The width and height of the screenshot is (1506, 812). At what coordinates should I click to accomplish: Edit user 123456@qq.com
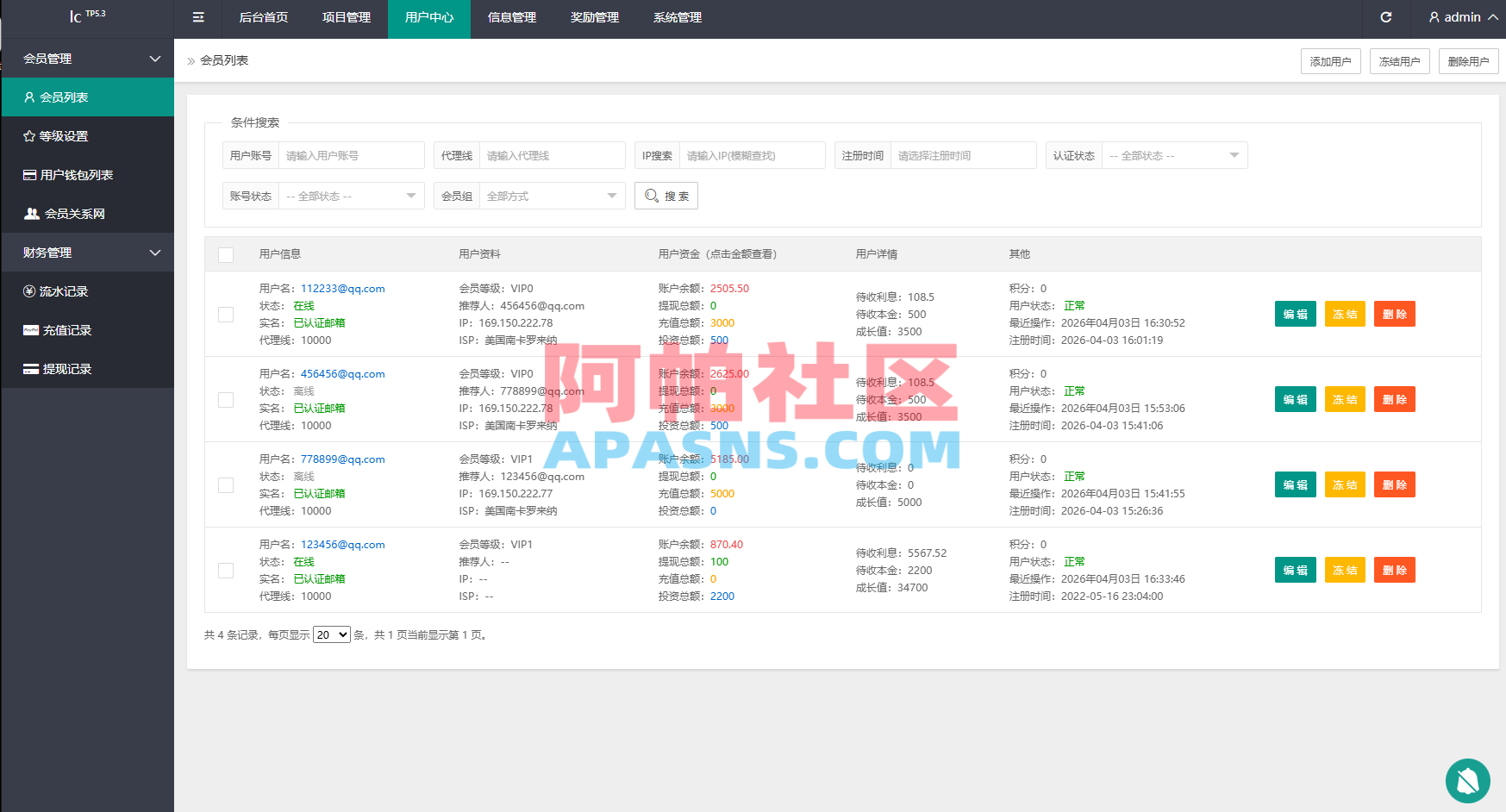click(x=1296, y=571)
